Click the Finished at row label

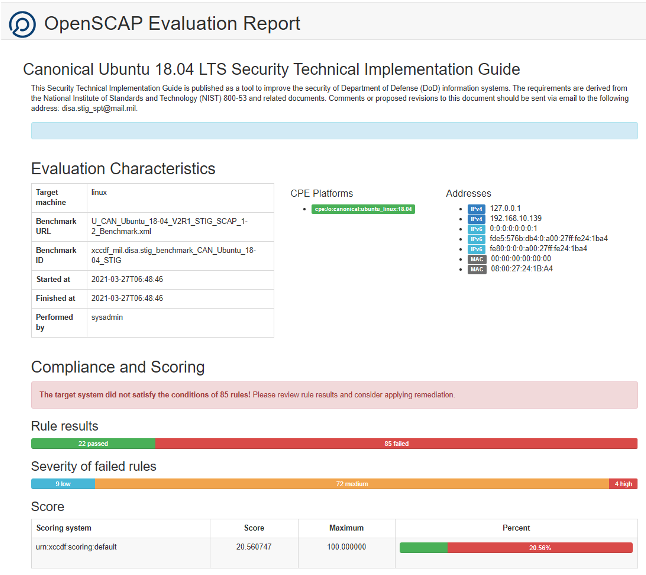[56, 298]
